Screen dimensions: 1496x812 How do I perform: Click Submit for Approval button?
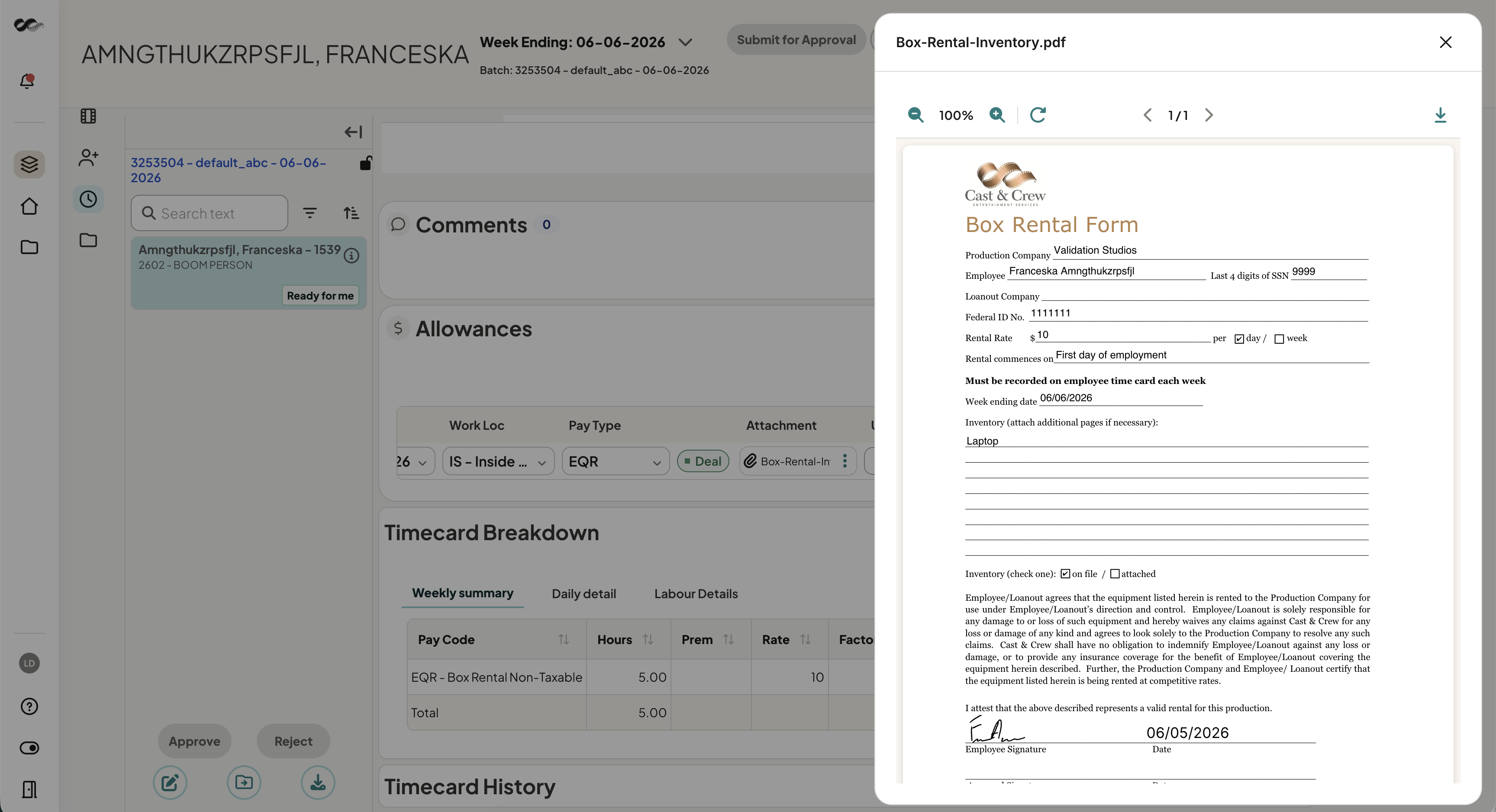796,39
